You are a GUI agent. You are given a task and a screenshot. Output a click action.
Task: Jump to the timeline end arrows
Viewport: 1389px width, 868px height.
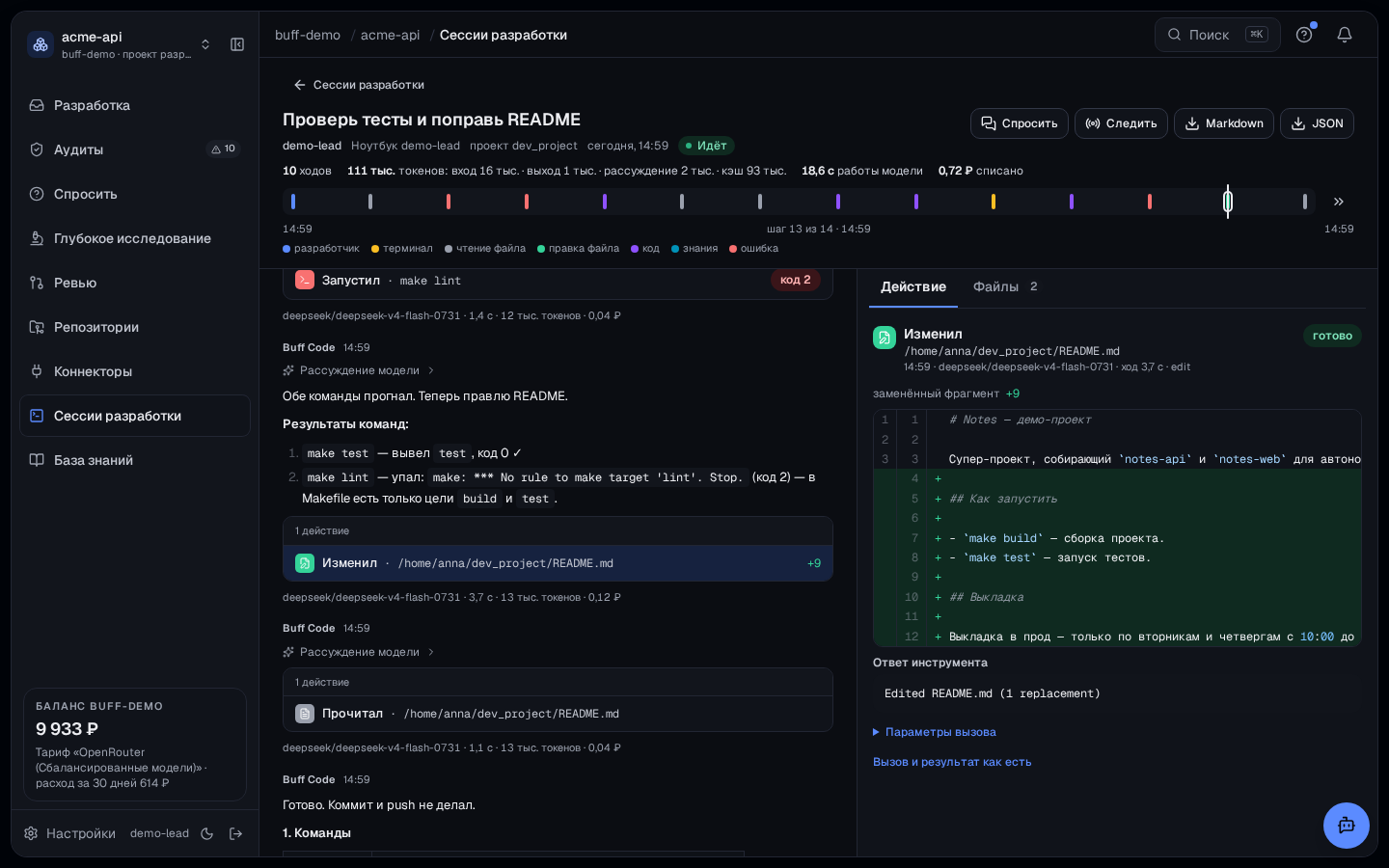(x=1339, y=202)
